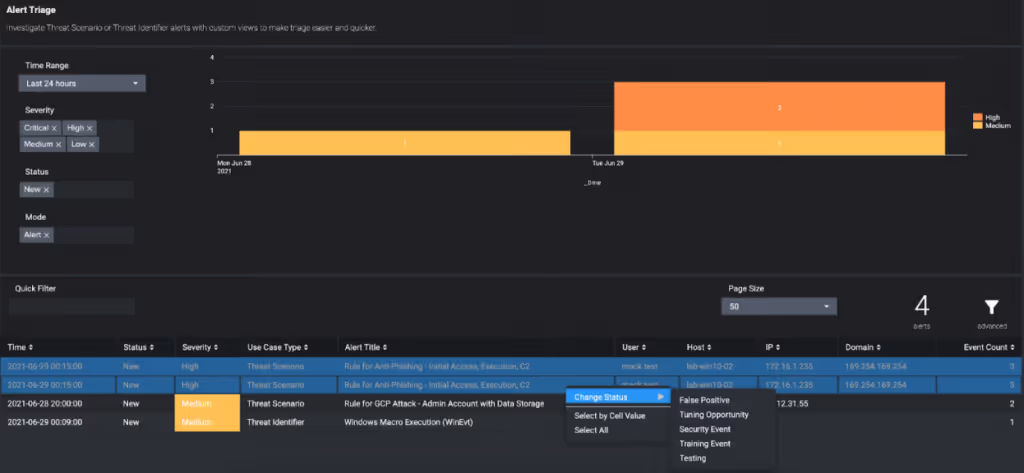Viewport: 1024px width, 473px height.
Task: Sort the table by Status column
Action: pos(138,348)
